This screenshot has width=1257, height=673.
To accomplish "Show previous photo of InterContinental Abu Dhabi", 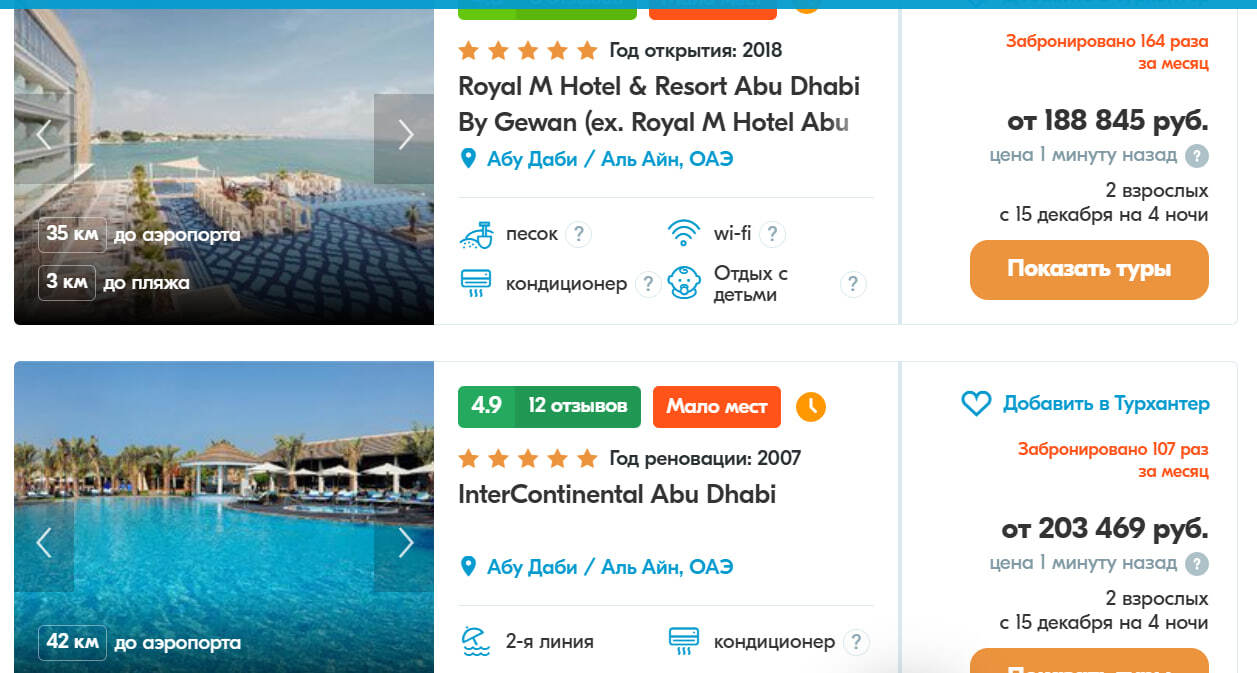I will tap(44, 543).
